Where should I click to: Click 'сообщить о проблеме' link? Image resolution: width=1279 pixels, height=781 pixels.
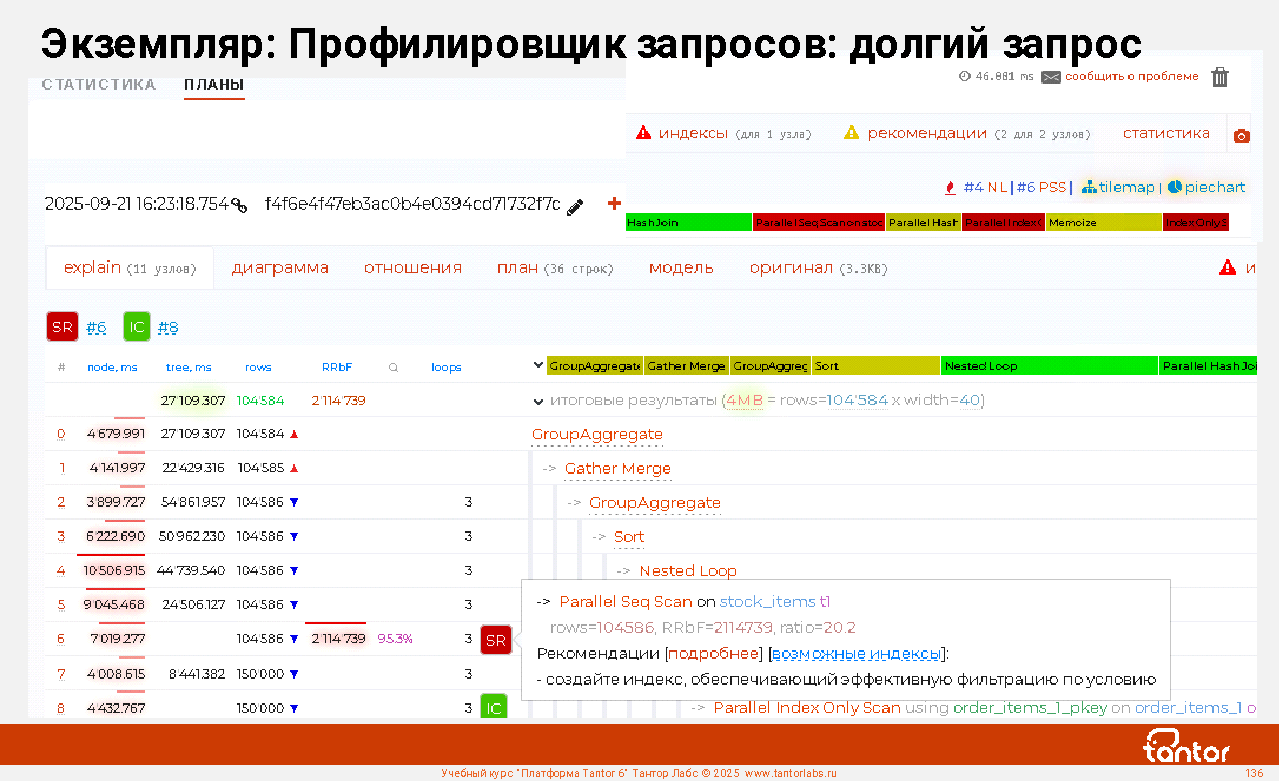point(1130,77)
